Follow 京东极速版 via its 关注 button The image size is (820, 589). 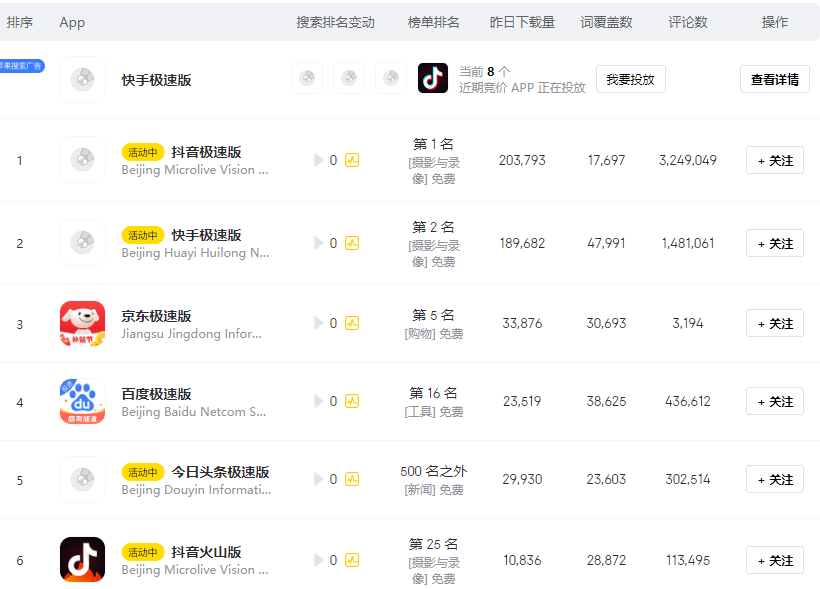(x=774, y=322)
